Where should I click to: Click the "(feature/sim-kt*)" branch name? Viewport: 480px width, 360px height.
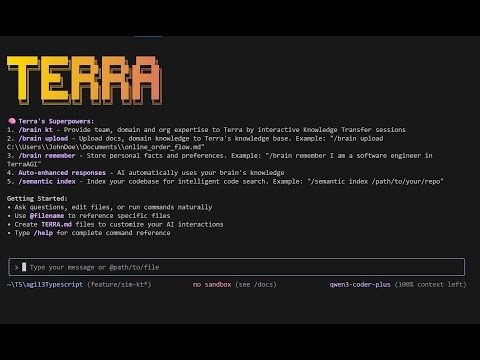click(x=119, y=284)
